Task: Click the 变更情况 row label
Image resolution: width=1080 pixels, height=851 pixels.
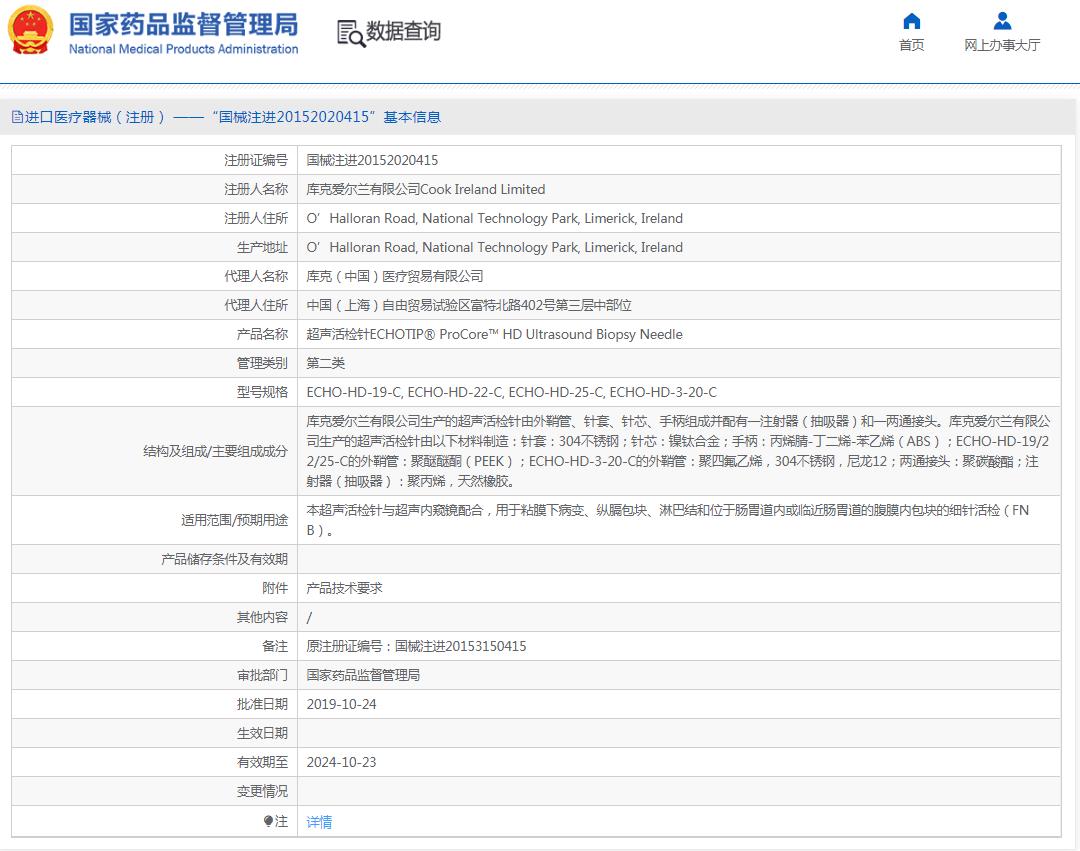Action: click(x=262, y=791)
